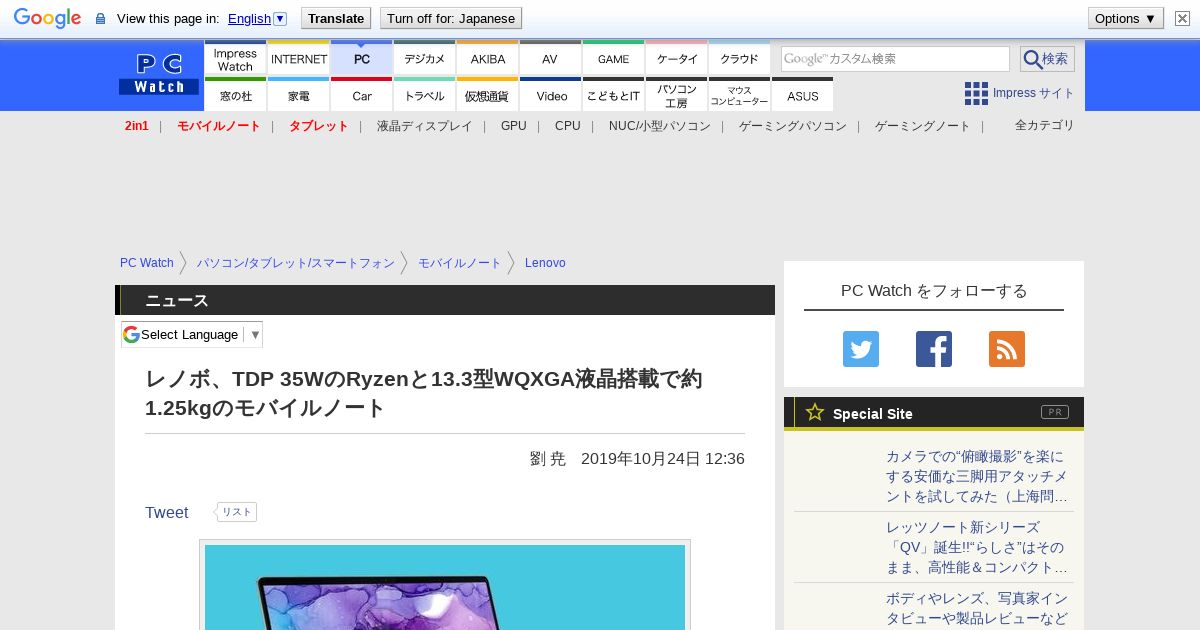Go to the タブレット category
Screen dimensions: 1200x630
point(318,126)
